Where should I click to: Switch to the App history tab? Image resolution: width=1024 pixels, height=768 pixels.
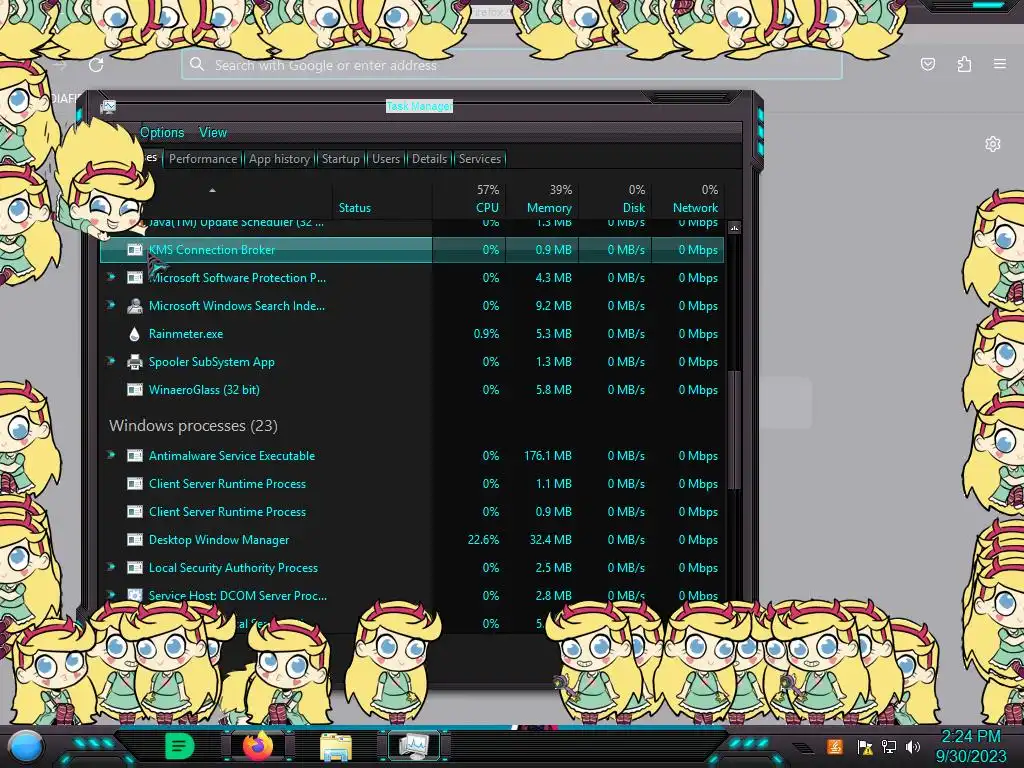(x=280, y=159)
